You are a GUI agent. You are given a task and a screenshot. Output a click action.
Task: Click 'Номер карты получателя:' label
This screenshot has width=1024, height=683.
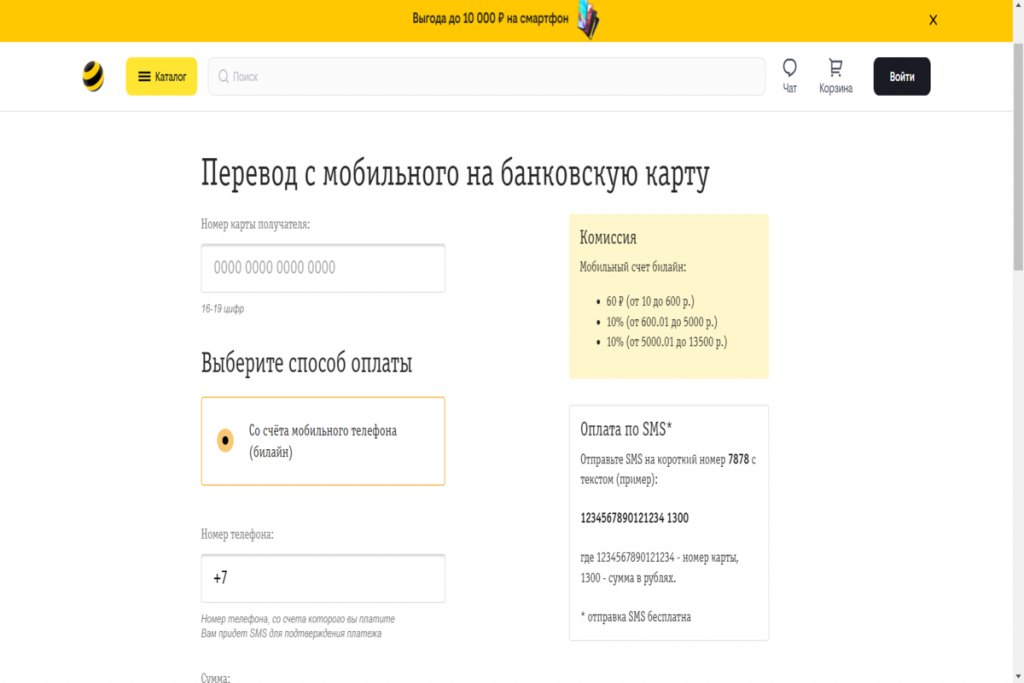tap(255, 224)
